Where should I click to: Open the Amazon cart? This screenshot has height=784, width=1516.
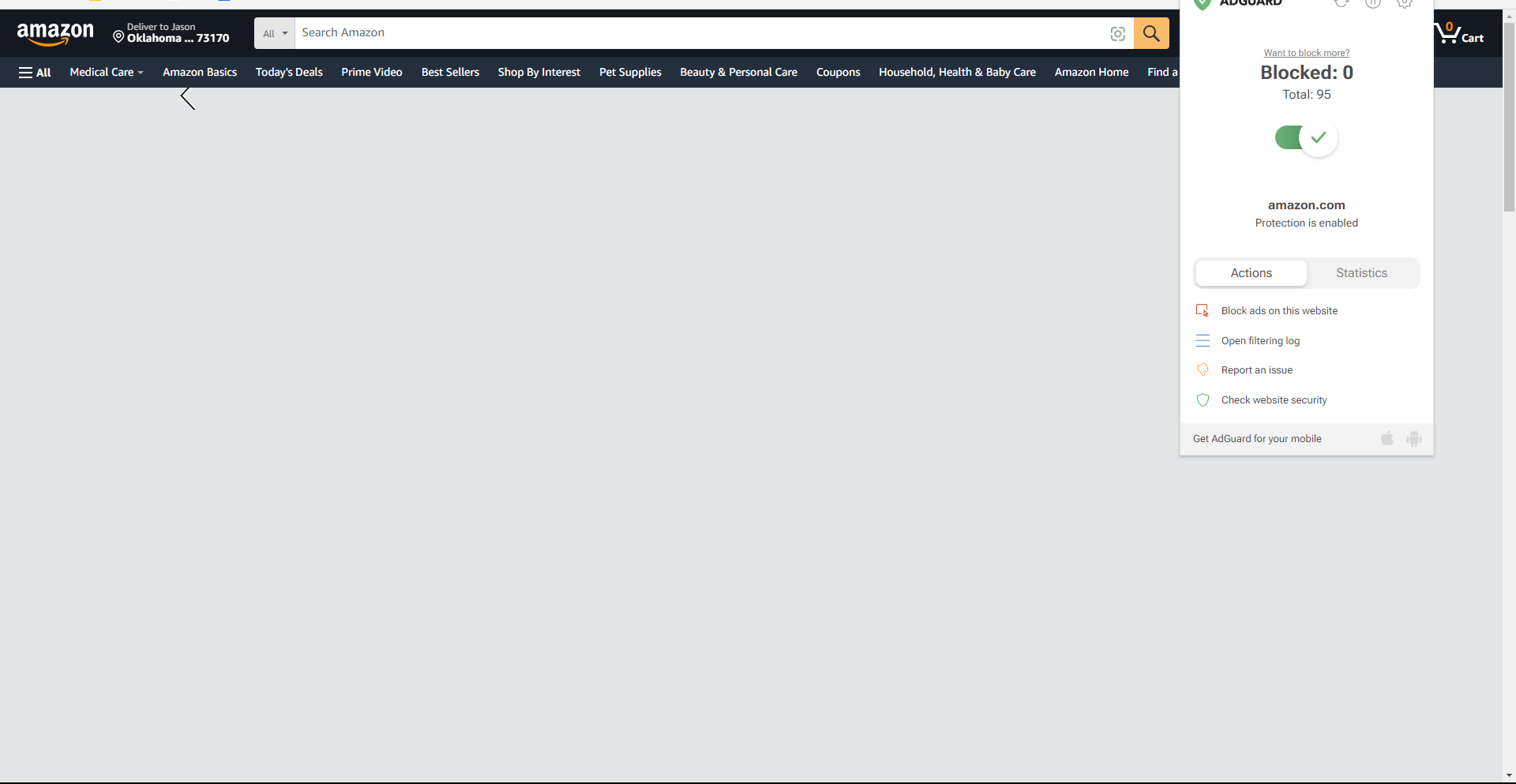[1459, 33]
